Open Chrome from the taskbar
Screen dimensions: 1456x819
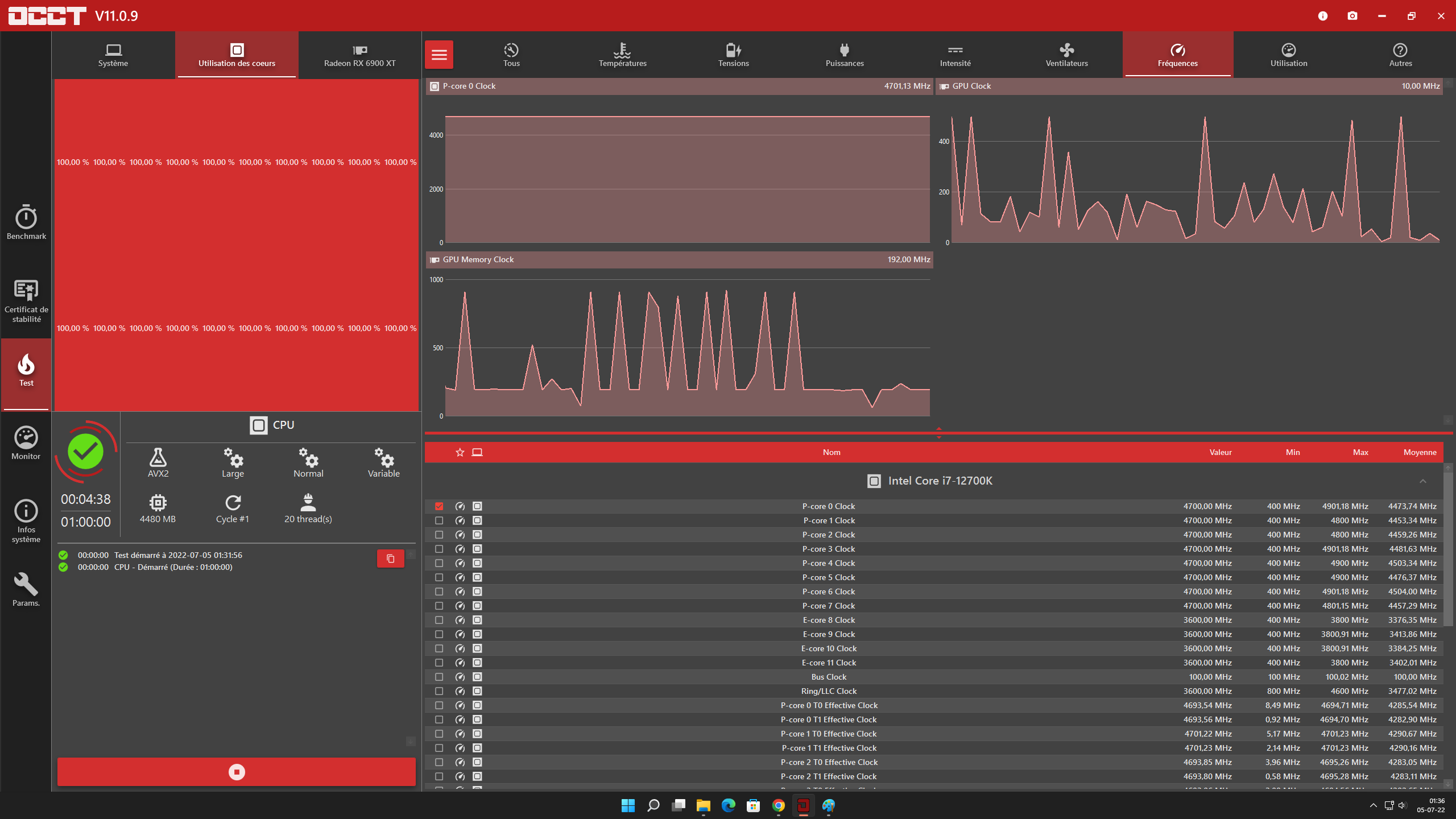coord(778,805)
